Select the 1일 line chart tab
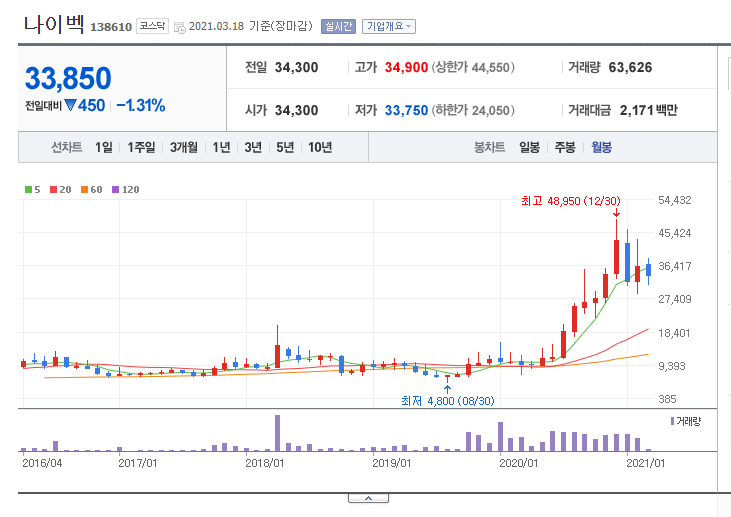The image size is (731, 517). tap(104, 147)
